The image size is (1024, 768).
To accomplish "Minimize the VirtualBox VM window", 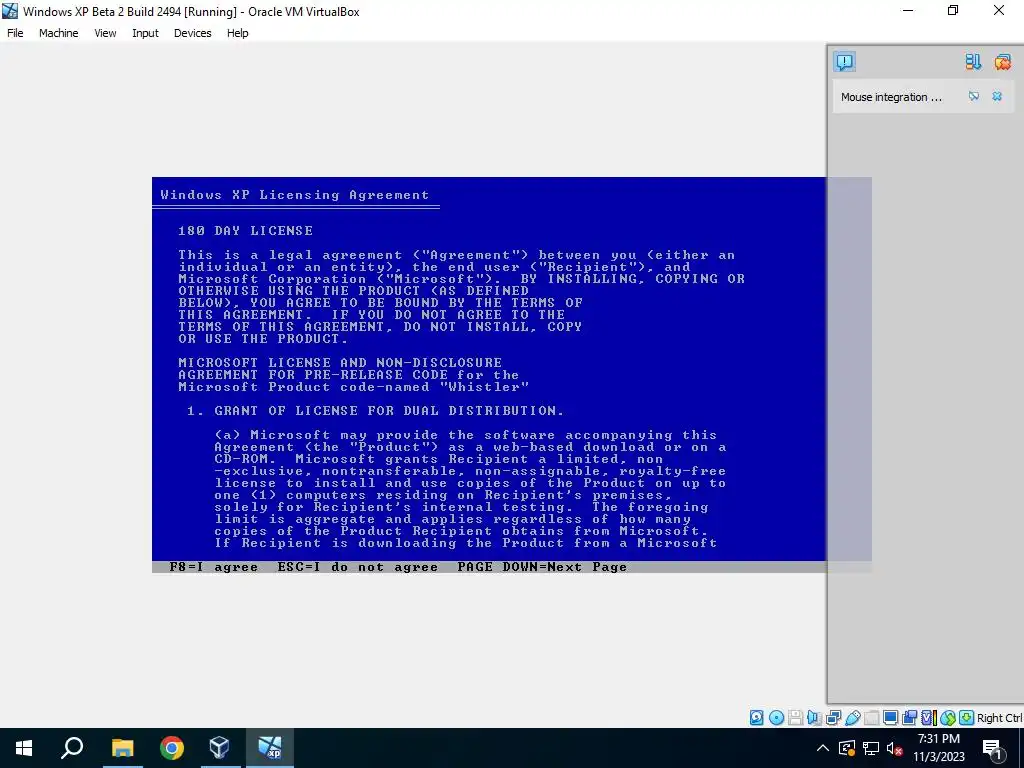I will click(x=907, y=10).
